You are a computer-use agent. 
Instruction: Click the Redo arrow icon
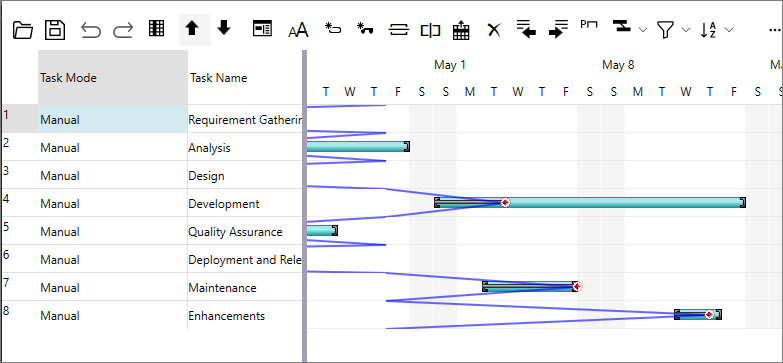click(123, 30)
